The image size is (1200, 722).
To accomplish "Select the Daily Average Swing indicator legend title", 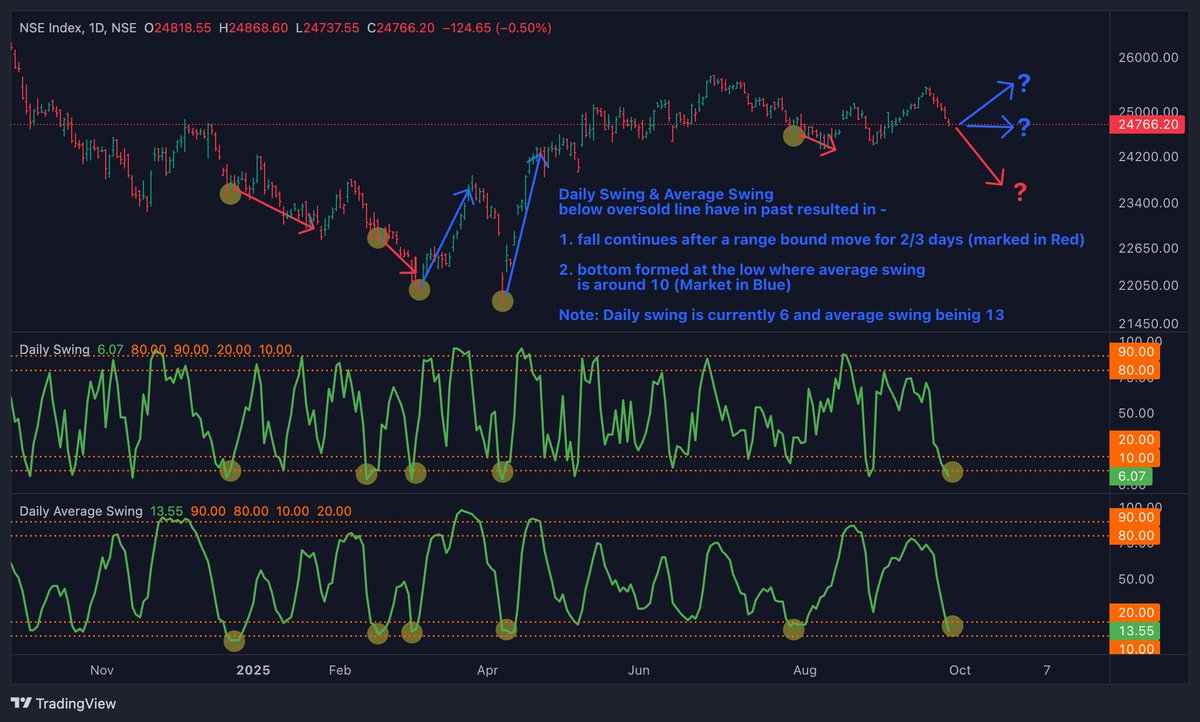I will click(81, 511).
